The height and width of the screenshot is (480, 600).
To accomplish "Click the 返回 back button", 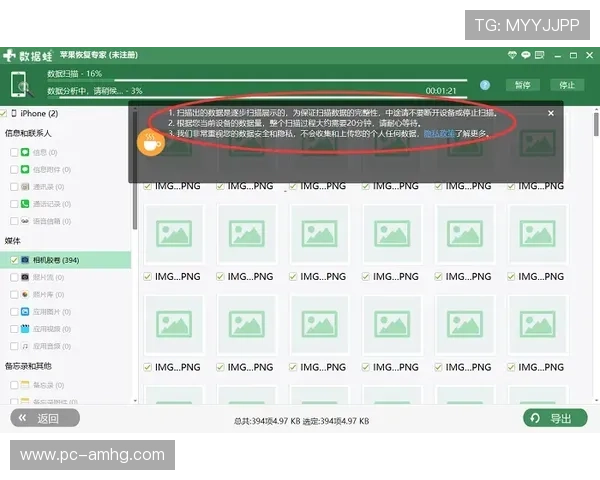I will point(45,418).
